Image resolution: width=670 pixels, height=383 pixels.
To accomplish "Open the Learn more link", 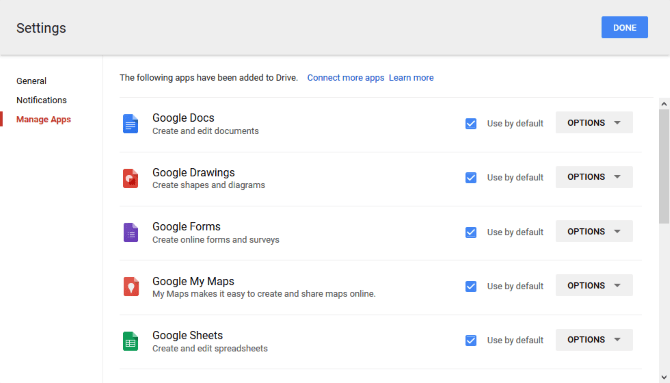I will [x=411, y=78].
